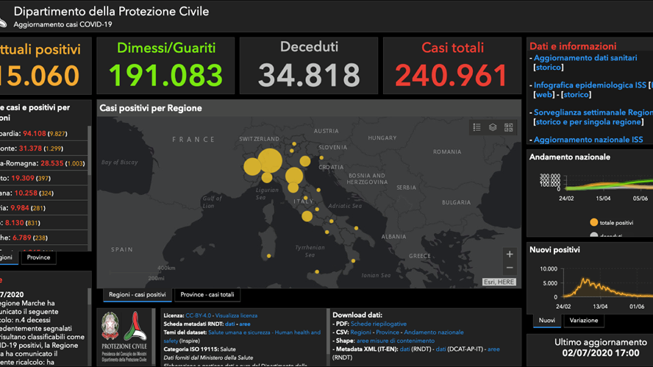Download the 'Regioni' CSV link

click(x=361, y=332)
